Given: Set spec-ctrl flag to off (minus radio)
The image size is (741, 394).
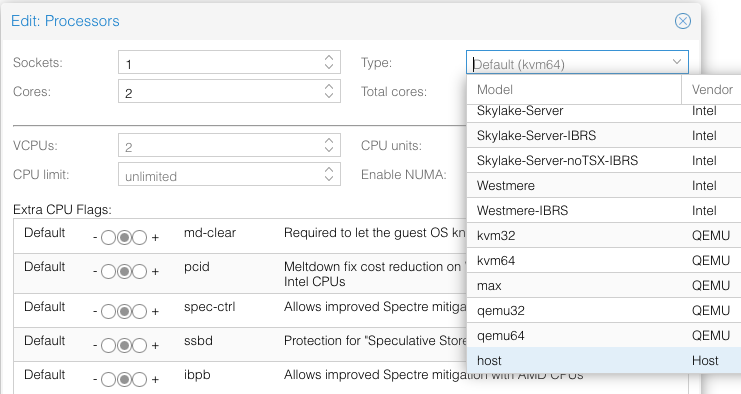Looking at the screenshot, I should 108,312.
